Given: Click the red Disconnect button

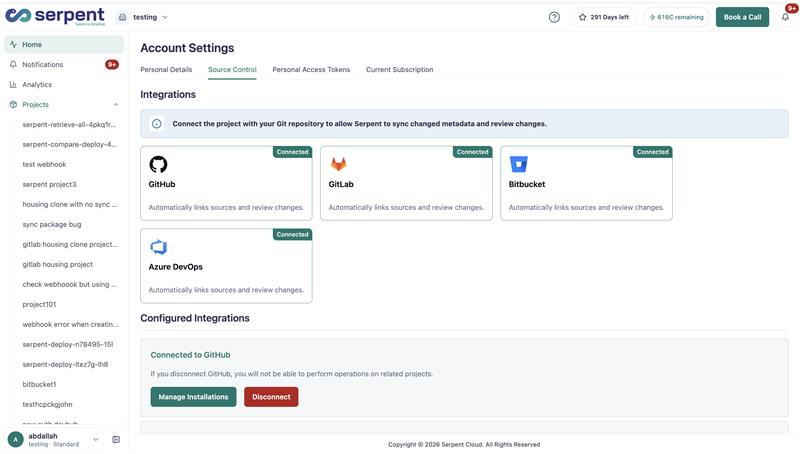Looking at the screenshot, I should (x=271, y=397).
